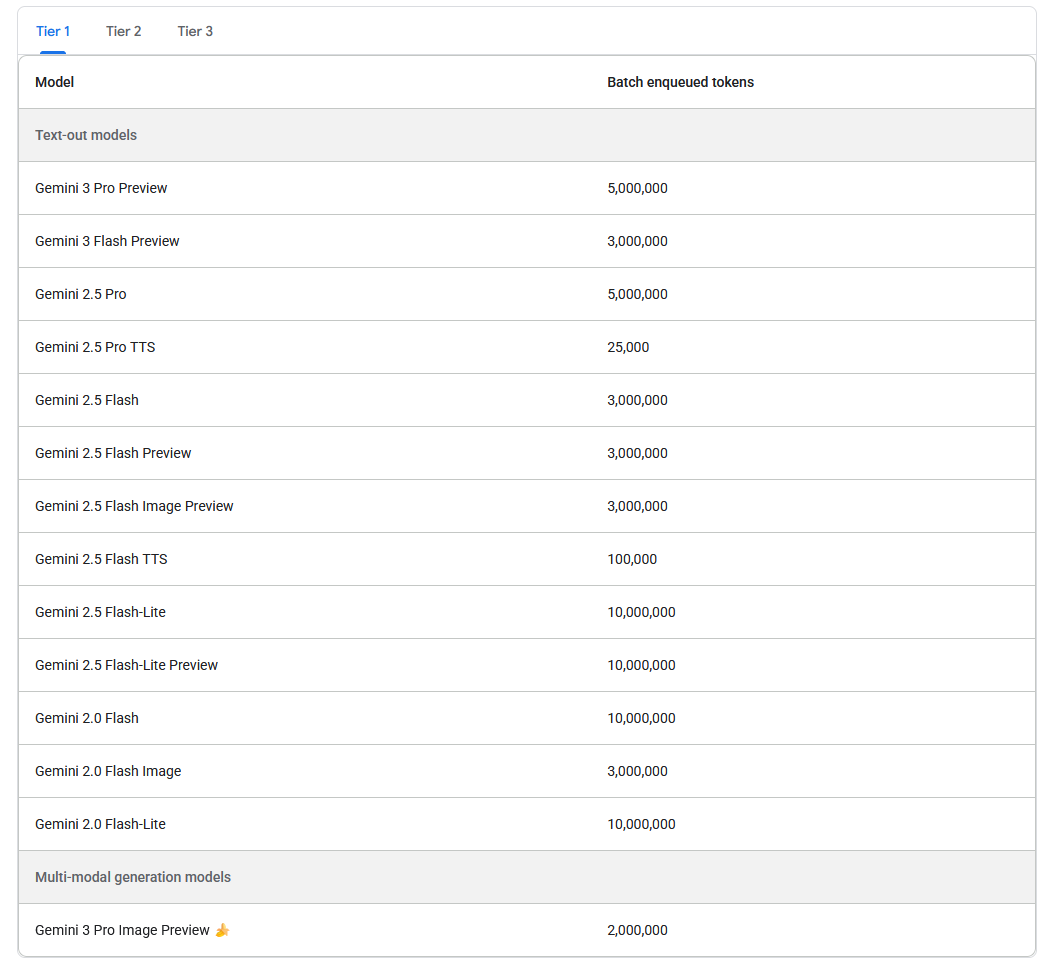Click the 25,000 token value
Viewport: 1049px width, 972px height.
coord(628,347)
